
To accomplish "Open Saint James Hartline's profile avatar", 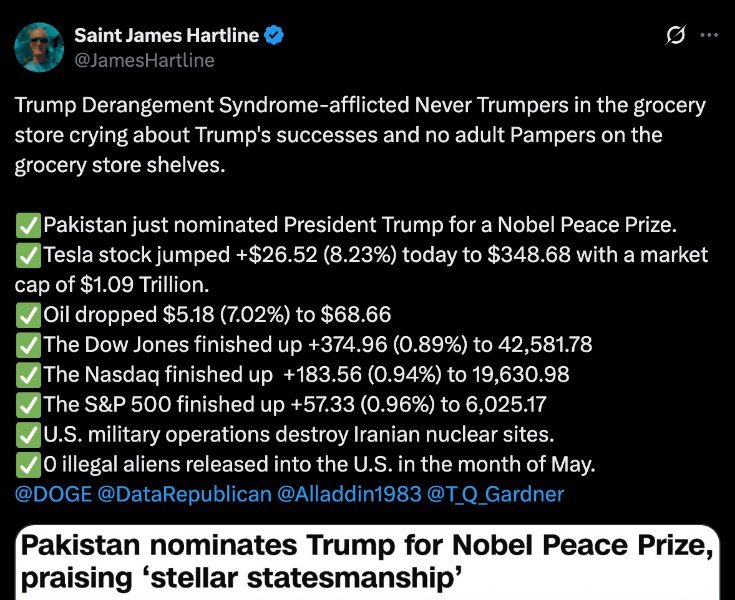I will click(39, 47).
